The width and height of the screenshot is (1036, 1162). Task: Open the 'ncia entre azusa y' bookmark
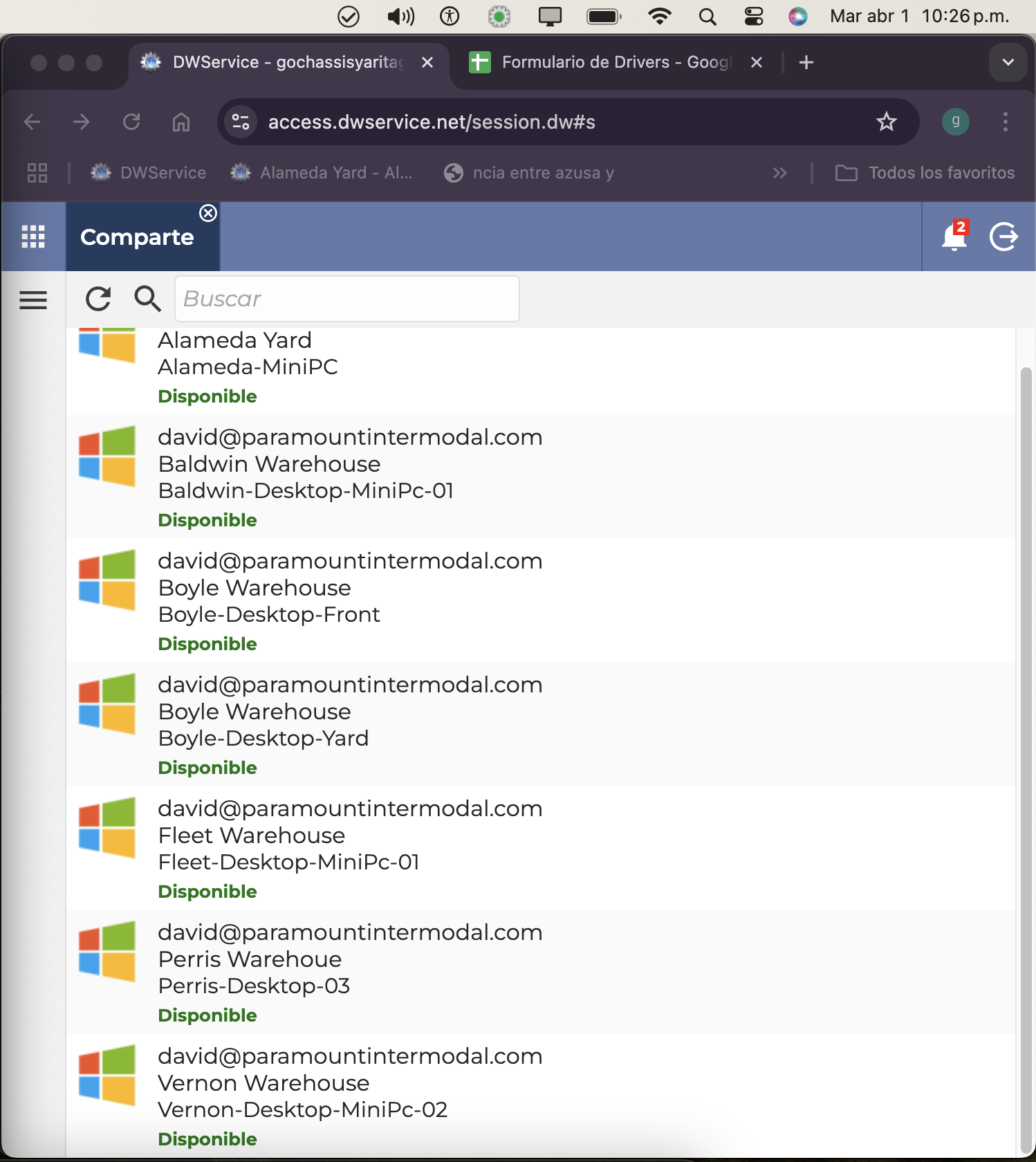[529, 173]
